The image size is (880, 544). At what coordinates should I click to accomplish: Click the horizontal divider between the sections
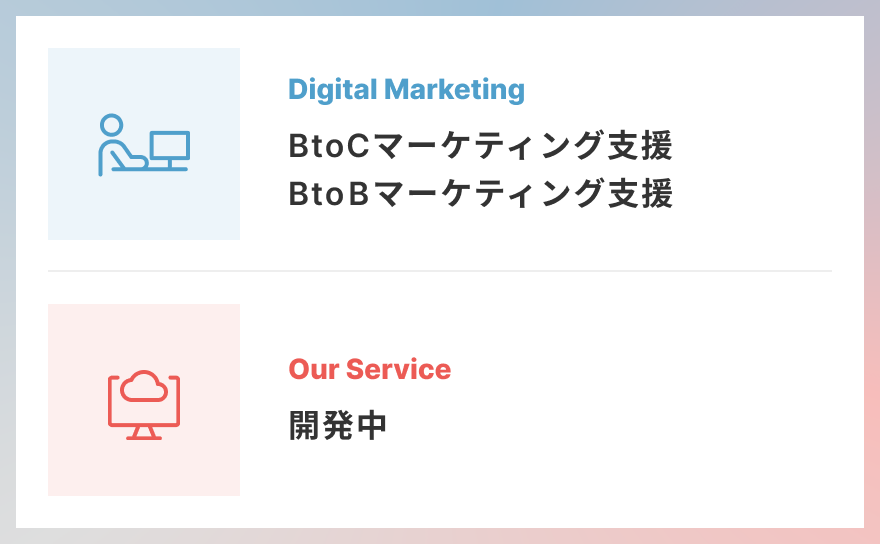tap(440, 271)
